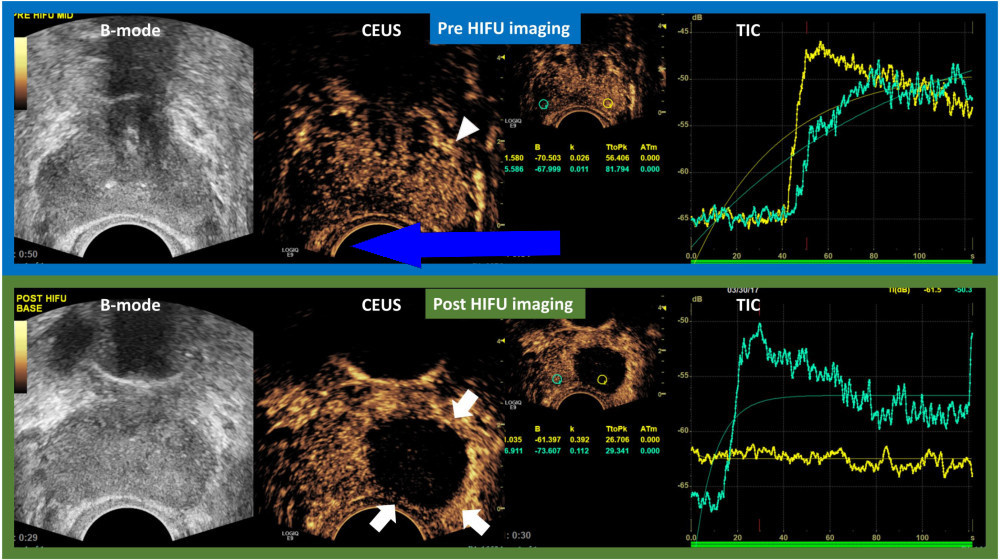Click the 0:50 timestamp on pre HIFU B-mode
1000x560 pixels.
[27, 254]
